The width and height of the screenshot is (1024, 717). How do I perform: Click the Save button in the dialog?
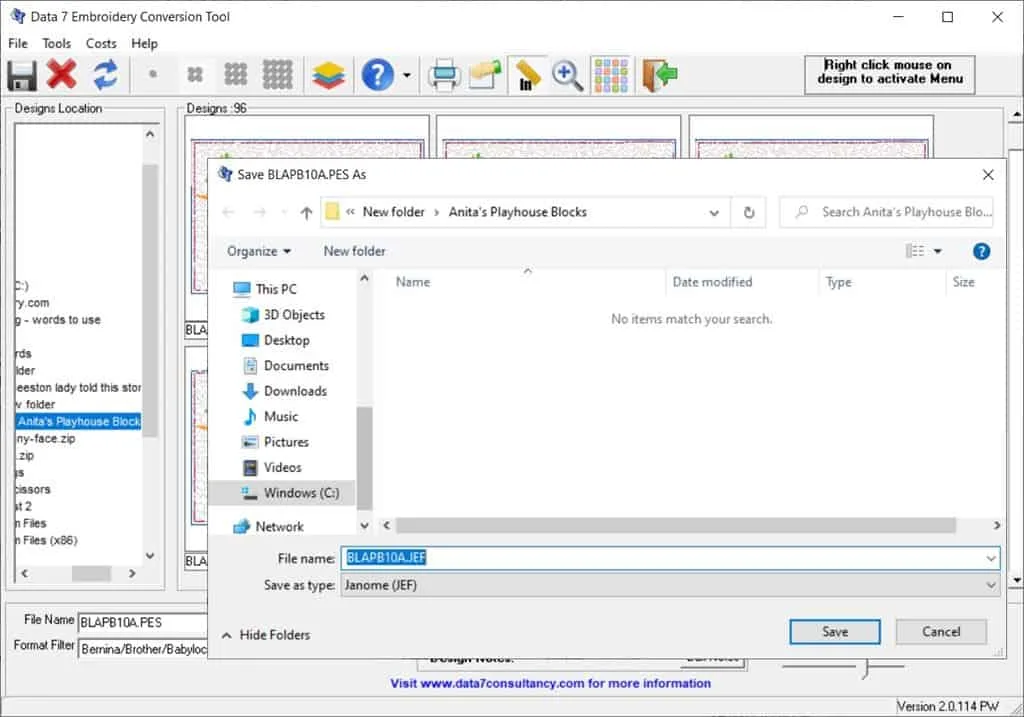[x=835, y=632]
